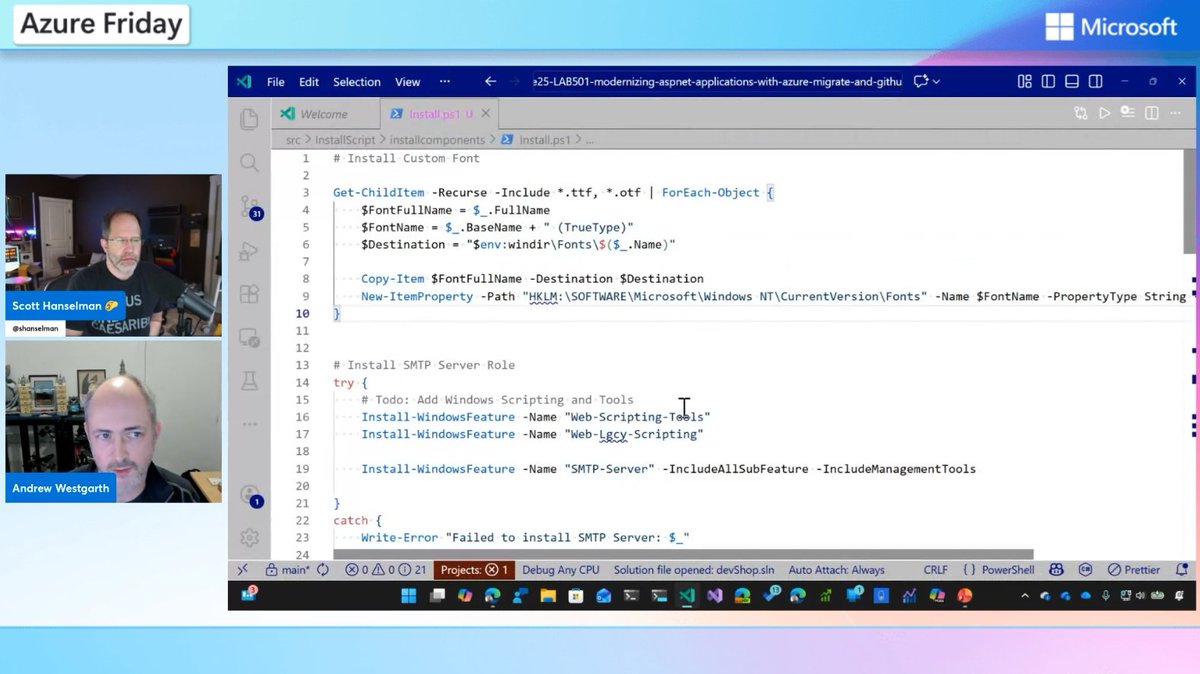Open the Remote Explorer view

point(249,338)
